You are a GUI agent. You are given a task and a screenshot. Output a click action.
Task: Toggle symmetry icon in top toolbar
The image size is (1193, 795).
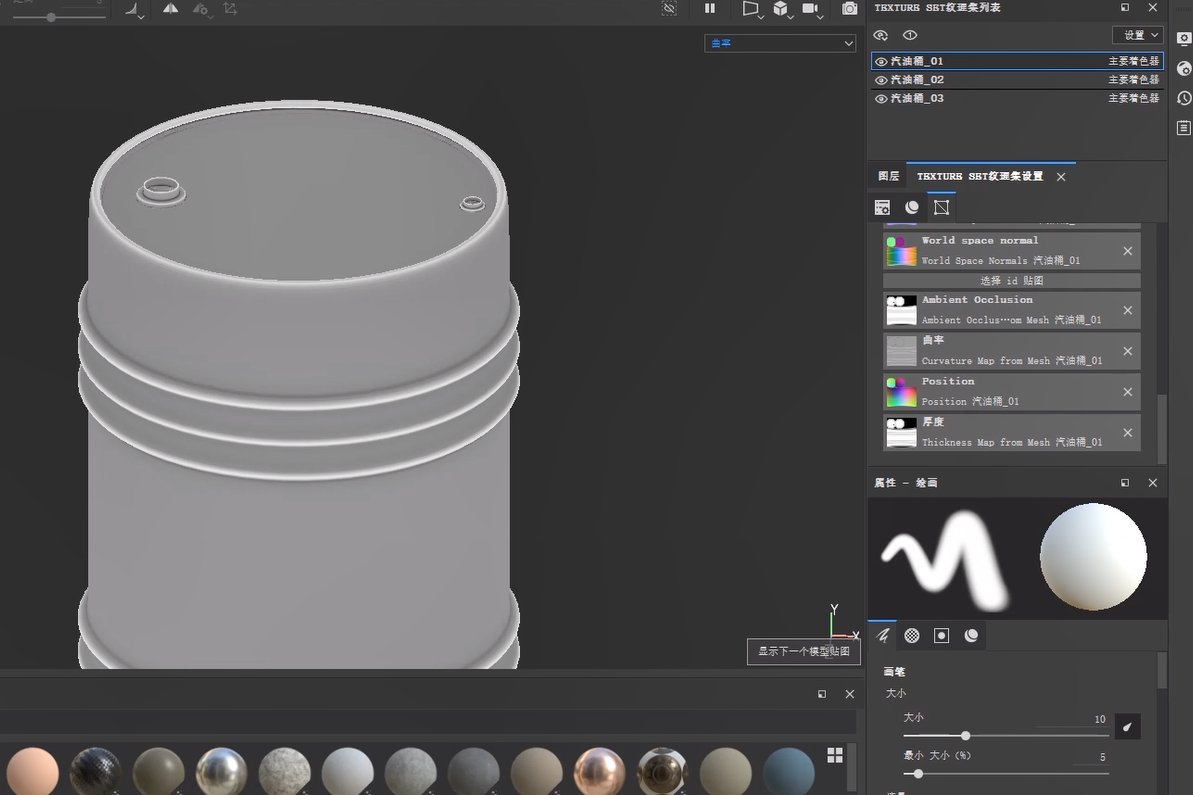tap(171, 8)
